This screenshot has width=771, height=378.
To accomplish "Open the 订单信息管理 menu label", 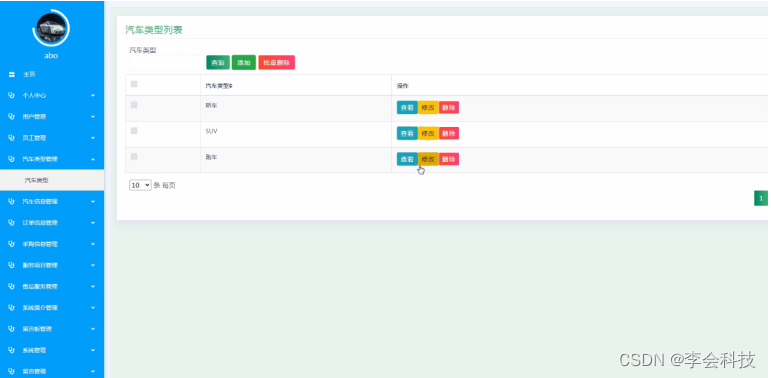I will 40,223.
